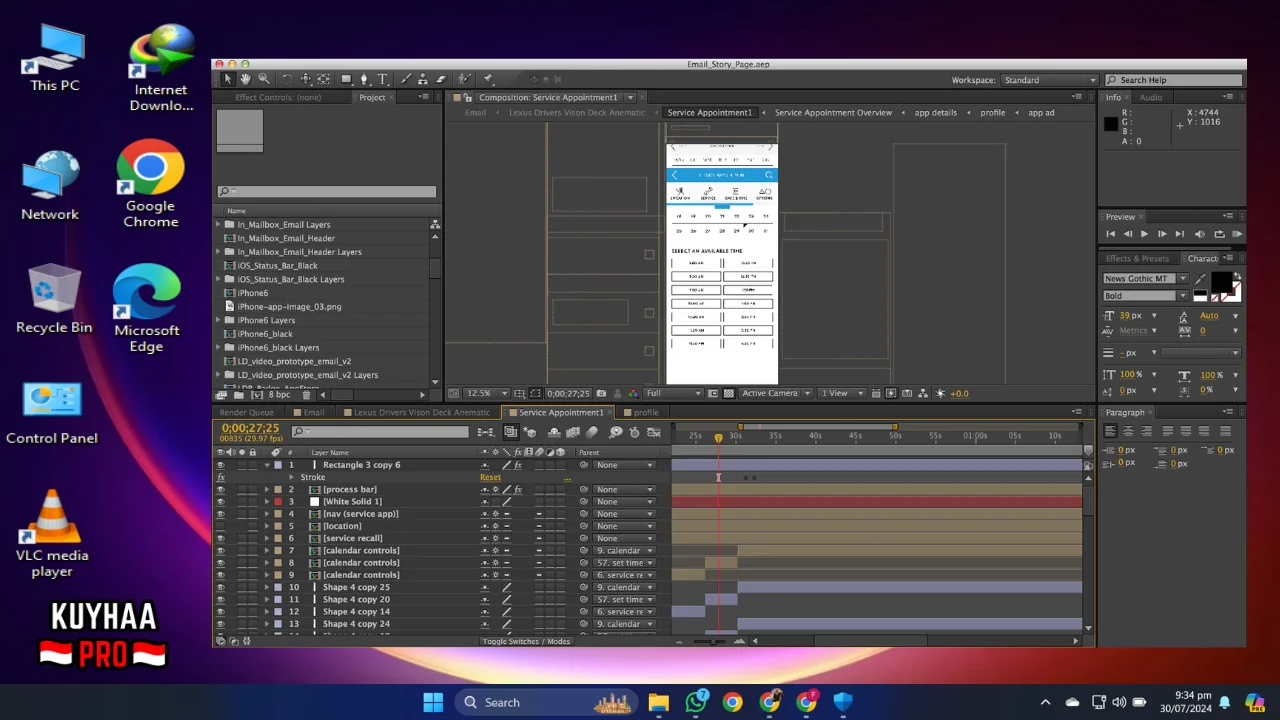Switch to the Render Queue tab
The image size is (1280, 720).
pyautogui.click(x=246, y=412)
